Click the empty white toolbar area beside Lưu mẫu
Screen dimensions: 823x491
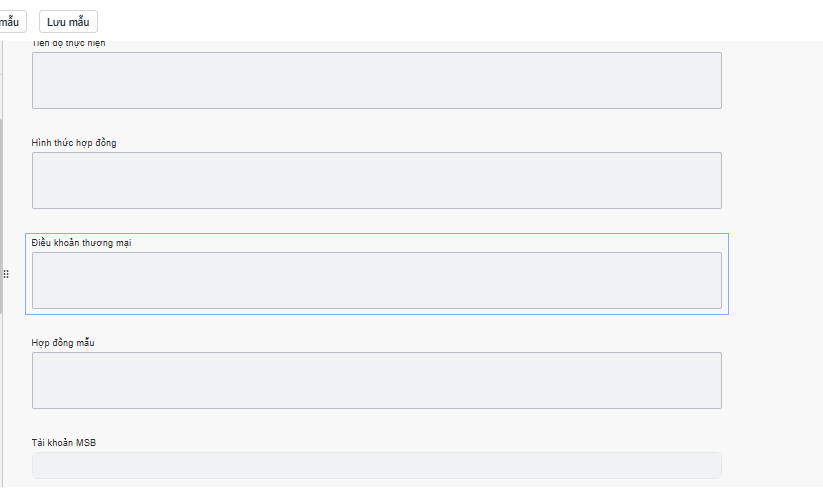point(450,21)
